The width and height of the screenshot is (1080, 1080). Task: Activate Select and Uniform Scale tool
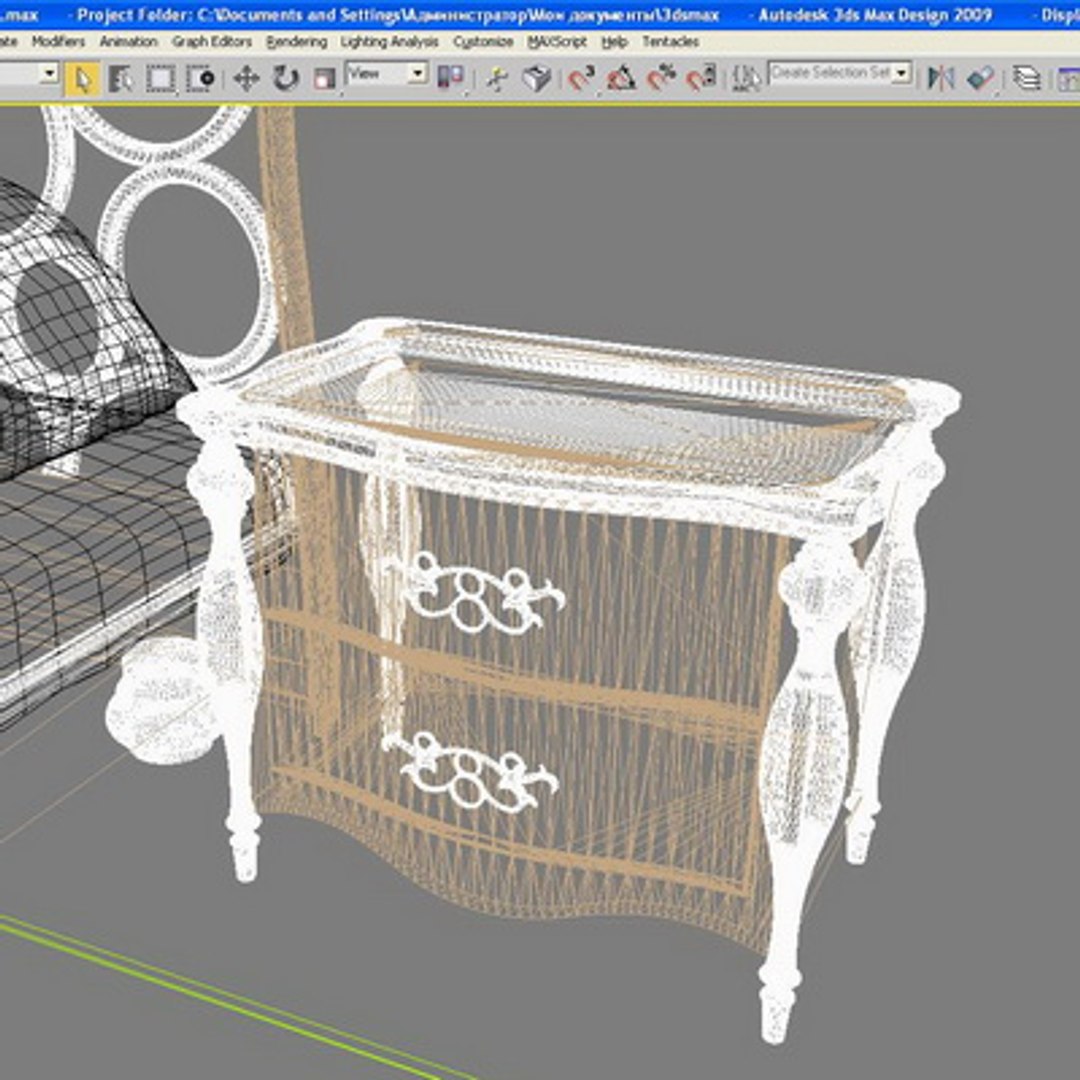point(324,79)
